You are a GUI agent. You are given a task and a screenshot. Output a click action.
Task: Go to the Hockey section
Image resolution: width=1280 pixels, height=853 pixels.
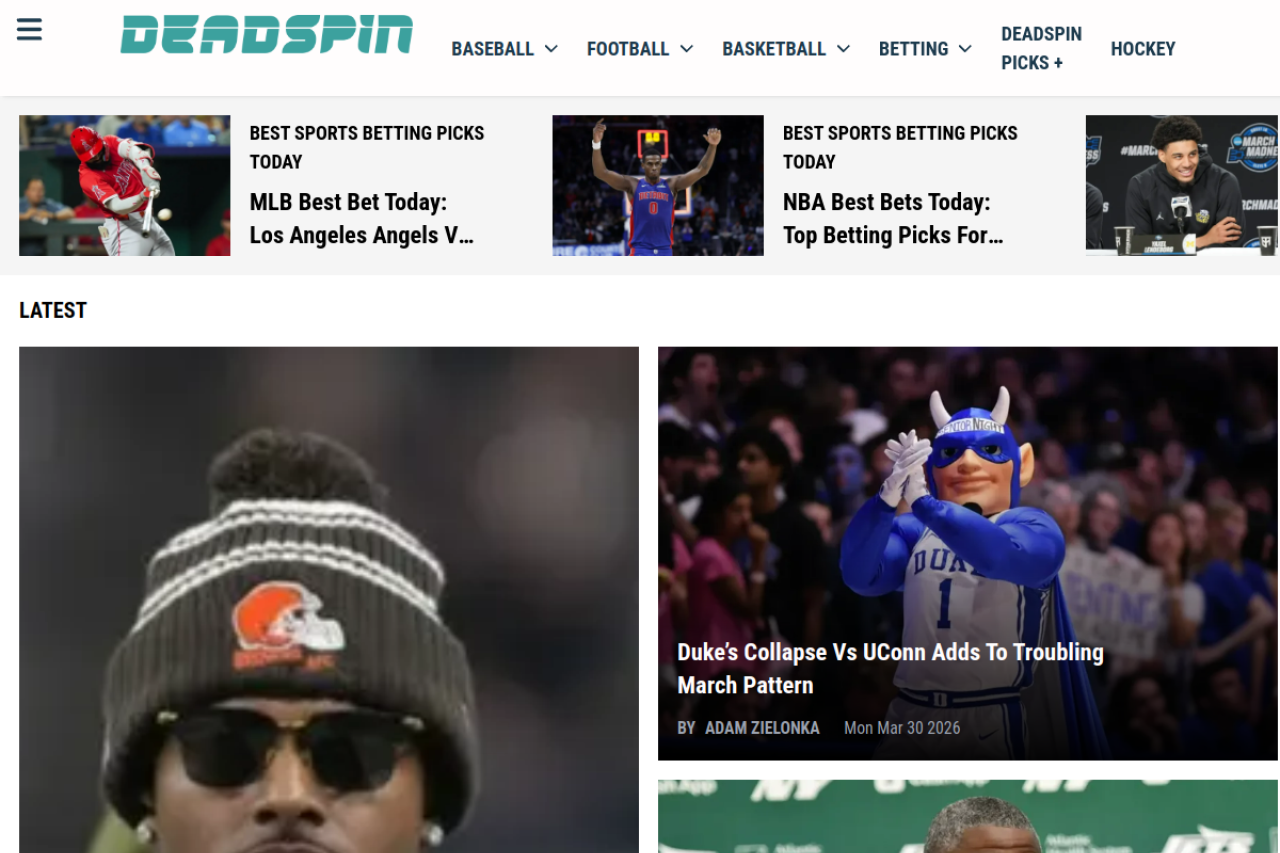1143,48
